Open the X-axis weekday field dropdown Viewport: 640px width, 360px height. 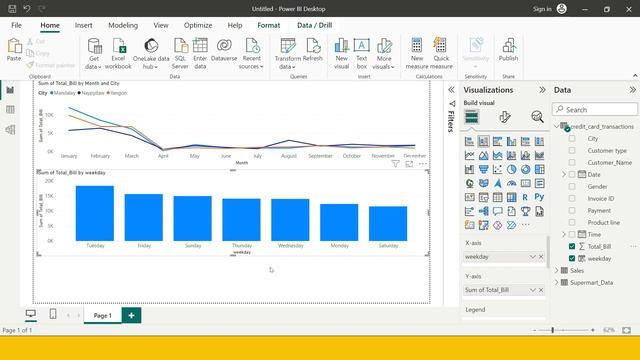point(532,257)
